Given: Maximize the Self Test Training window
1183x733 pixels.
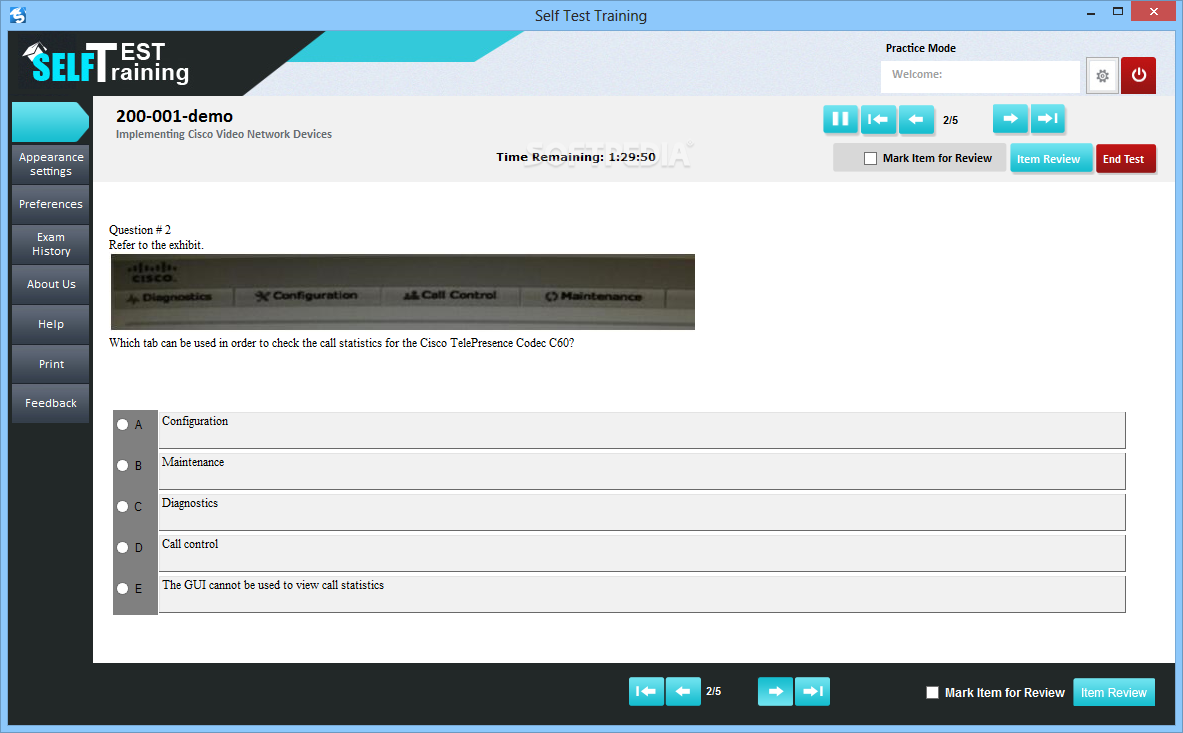Looking at the screenshot, I should point(1118,11).
